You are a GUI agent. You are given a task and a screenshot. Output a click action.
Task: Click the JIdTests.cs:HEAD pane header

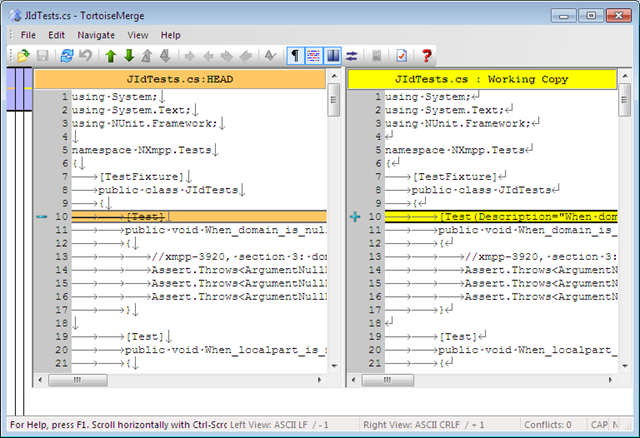[180, 79]
